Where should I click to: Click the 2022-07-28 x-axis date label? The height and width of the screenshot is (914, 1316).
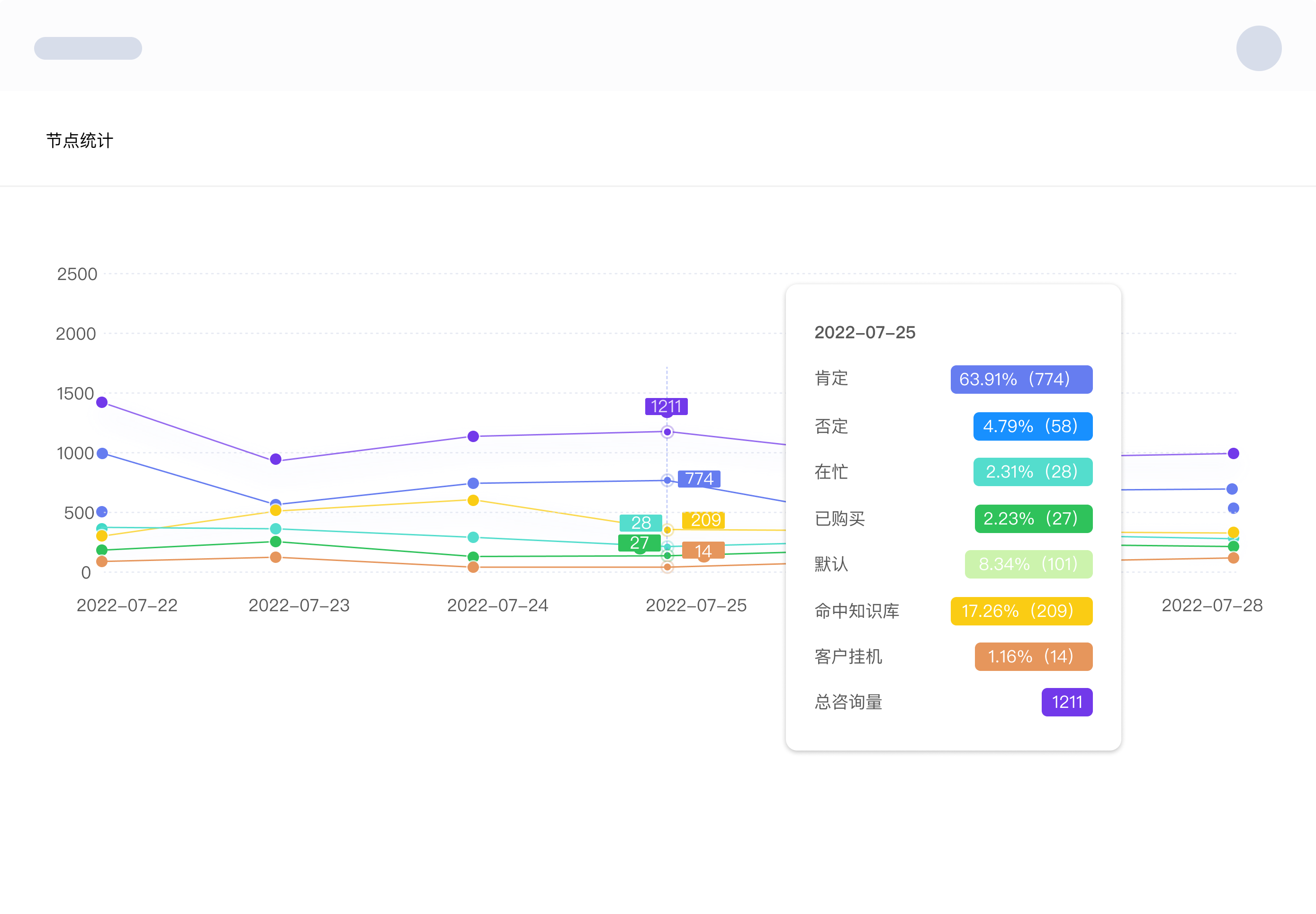tap(1211, 606)
